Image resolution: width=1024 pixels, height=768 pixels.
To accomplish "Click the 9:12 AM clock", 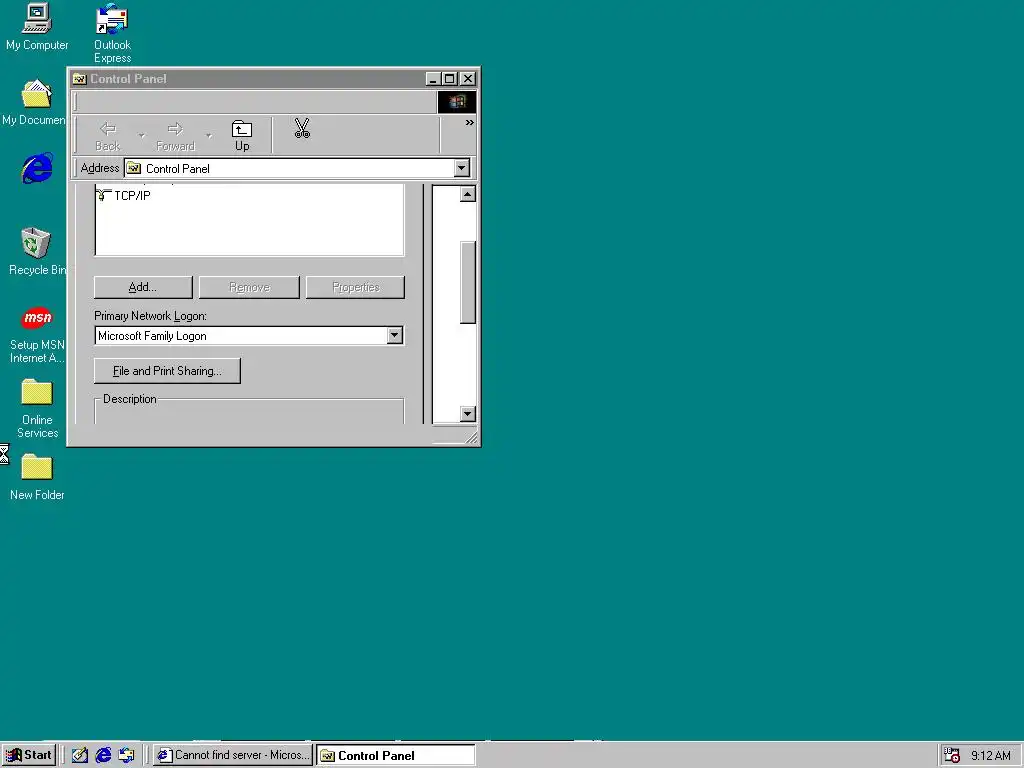I will point(991,756).
